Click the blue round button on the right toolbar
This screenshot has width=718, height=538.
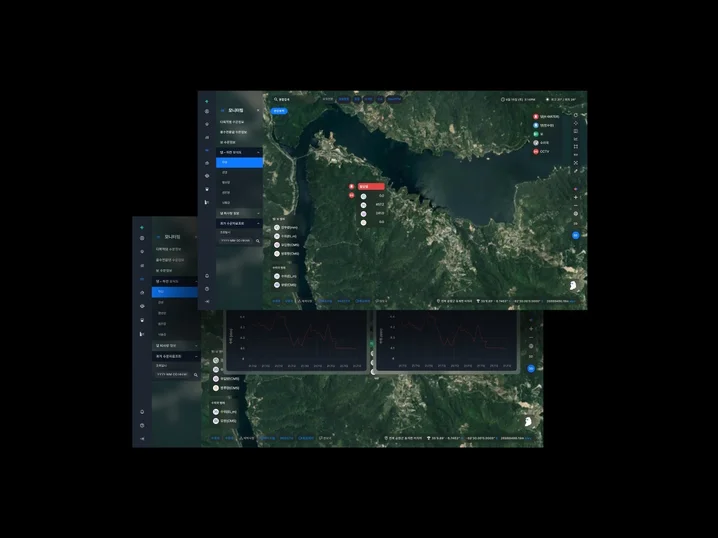point(576,235)
